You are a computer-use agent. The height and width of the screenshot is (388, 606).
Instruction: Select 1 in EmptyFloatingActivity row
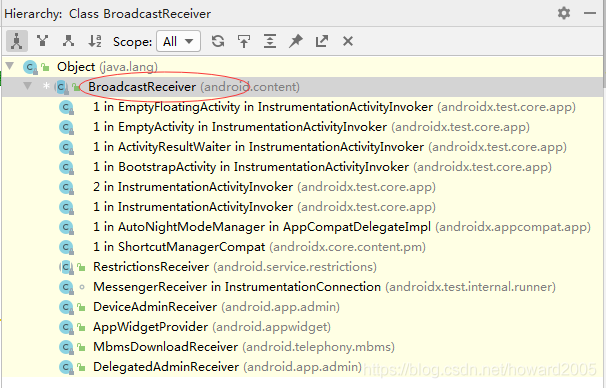[x=302, y=107]
